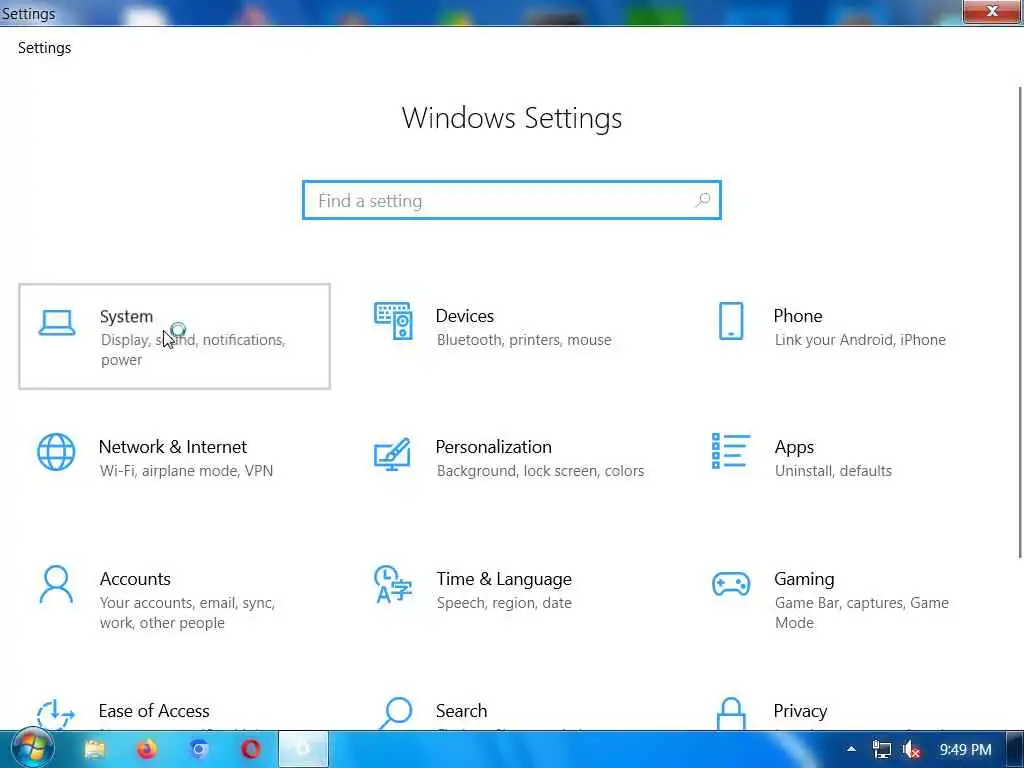Click the Settings label under title bar
The image size is (1024, 768).
click(x=44, y=48)
